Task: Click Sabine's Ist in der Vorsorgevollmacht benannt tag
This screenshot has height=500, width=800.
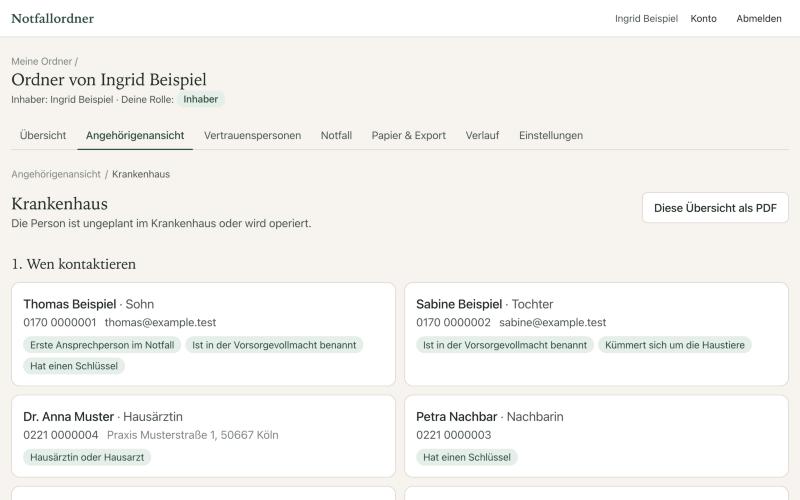Action: point(505,345)
